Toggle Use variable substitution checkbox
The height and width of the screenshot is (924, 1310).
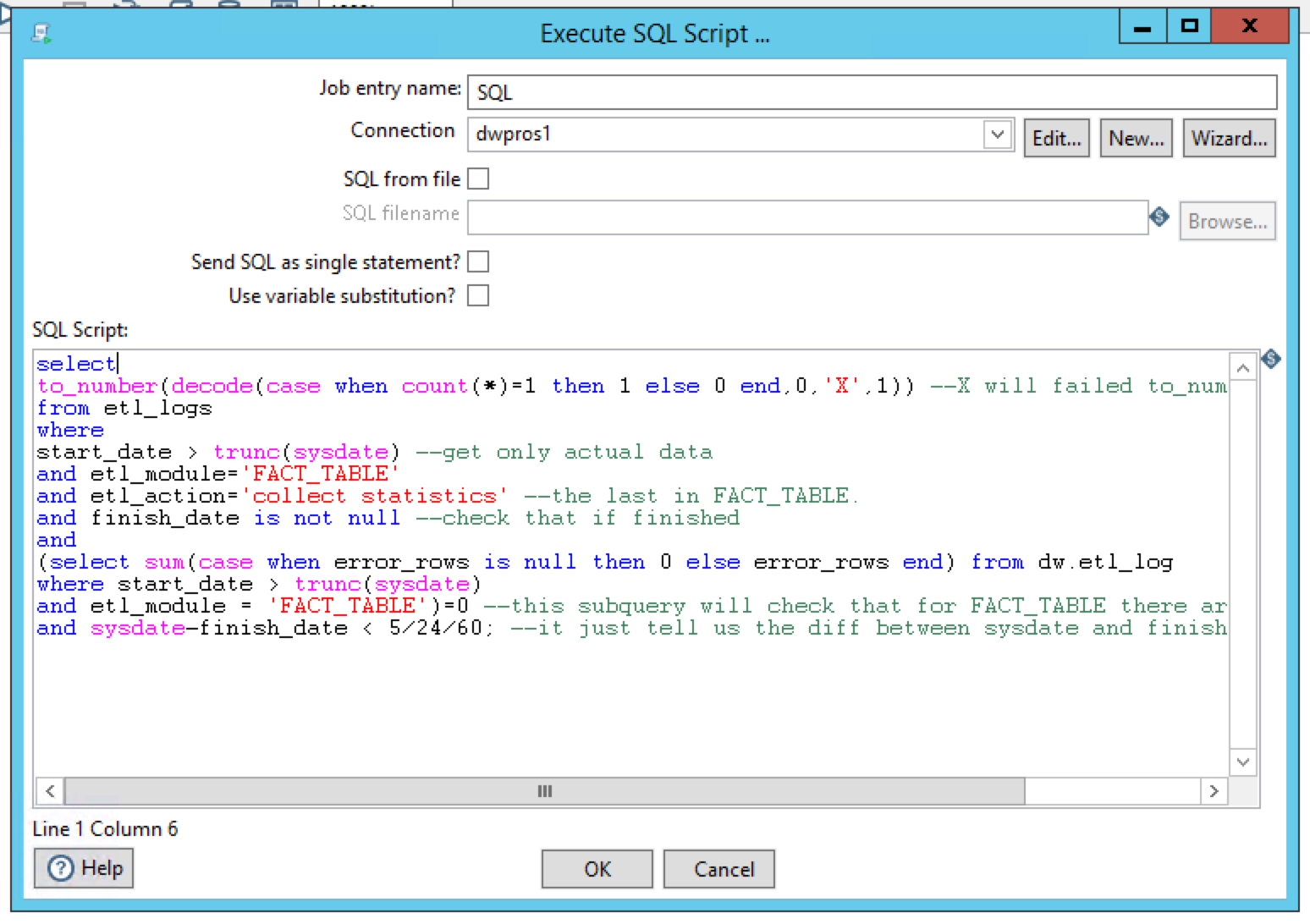[478, 296]
